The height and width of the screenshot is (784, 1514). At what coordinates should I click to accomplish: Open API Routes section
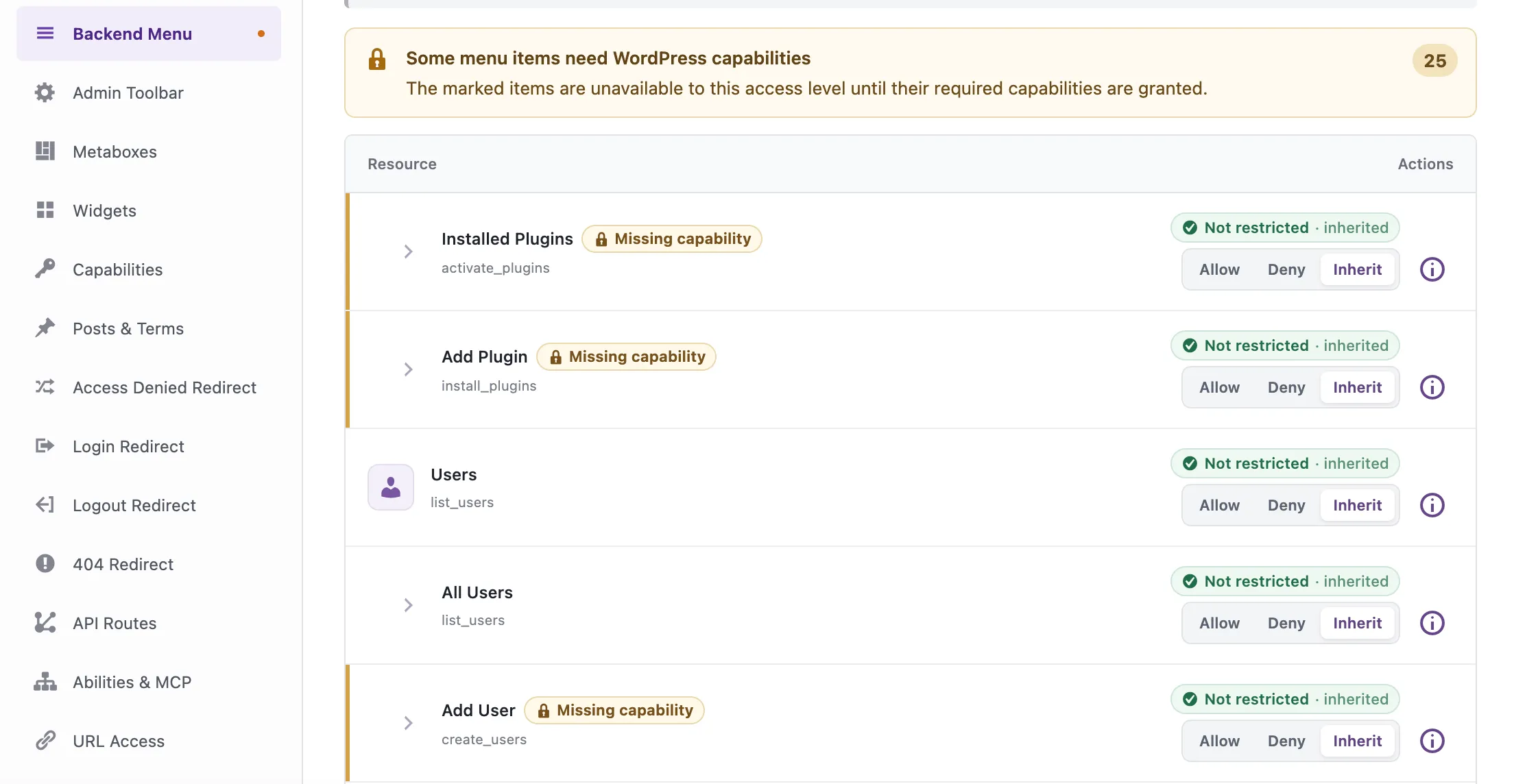[x=149, y=623]
